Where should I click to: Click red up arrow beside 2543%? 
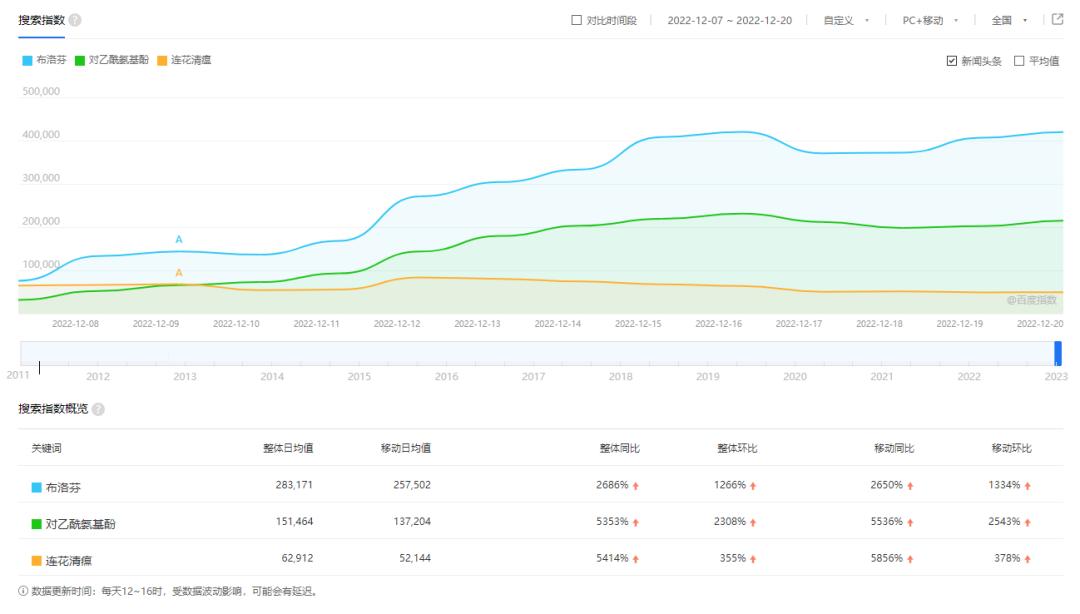pos(1028,522)
